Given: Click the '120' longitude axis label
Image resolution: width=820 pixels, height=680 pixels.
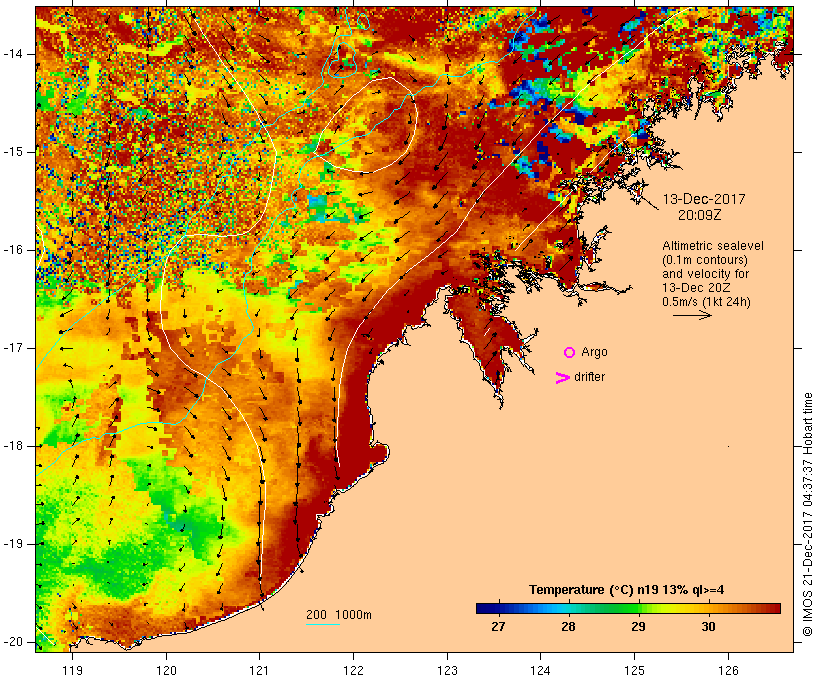Looking at the screenshot, I should (166, 670).
